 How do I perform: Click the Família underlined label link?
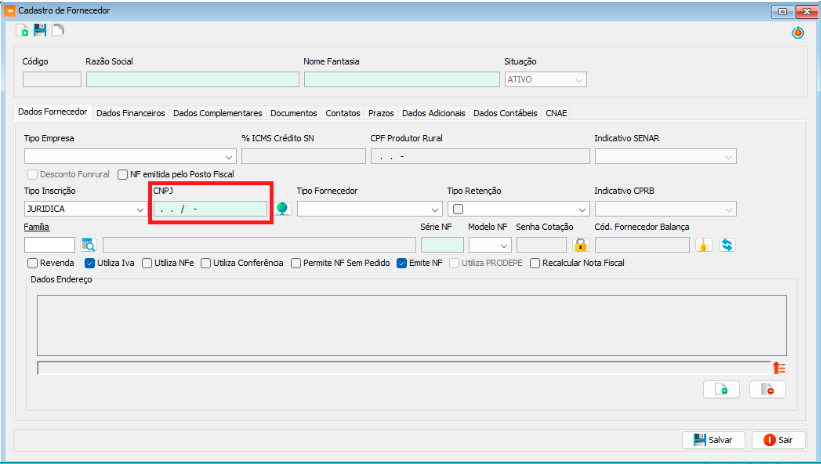(x=36, y=227)
